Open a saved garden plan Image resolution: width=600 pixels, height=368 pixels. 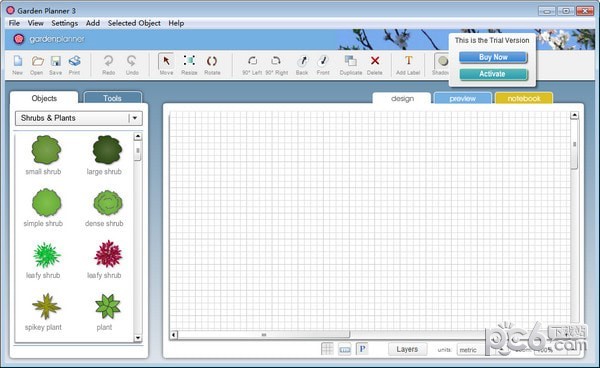coord(37,64)
